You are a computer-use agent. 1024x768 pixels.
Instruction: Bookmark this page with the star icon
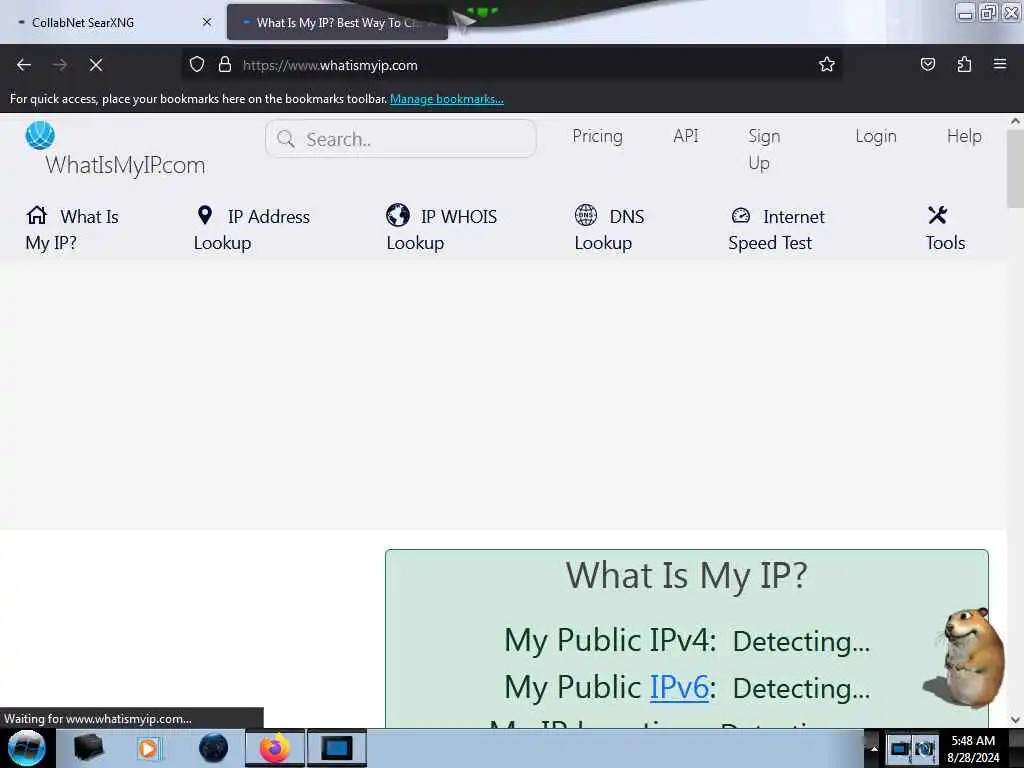pos(827,65)
